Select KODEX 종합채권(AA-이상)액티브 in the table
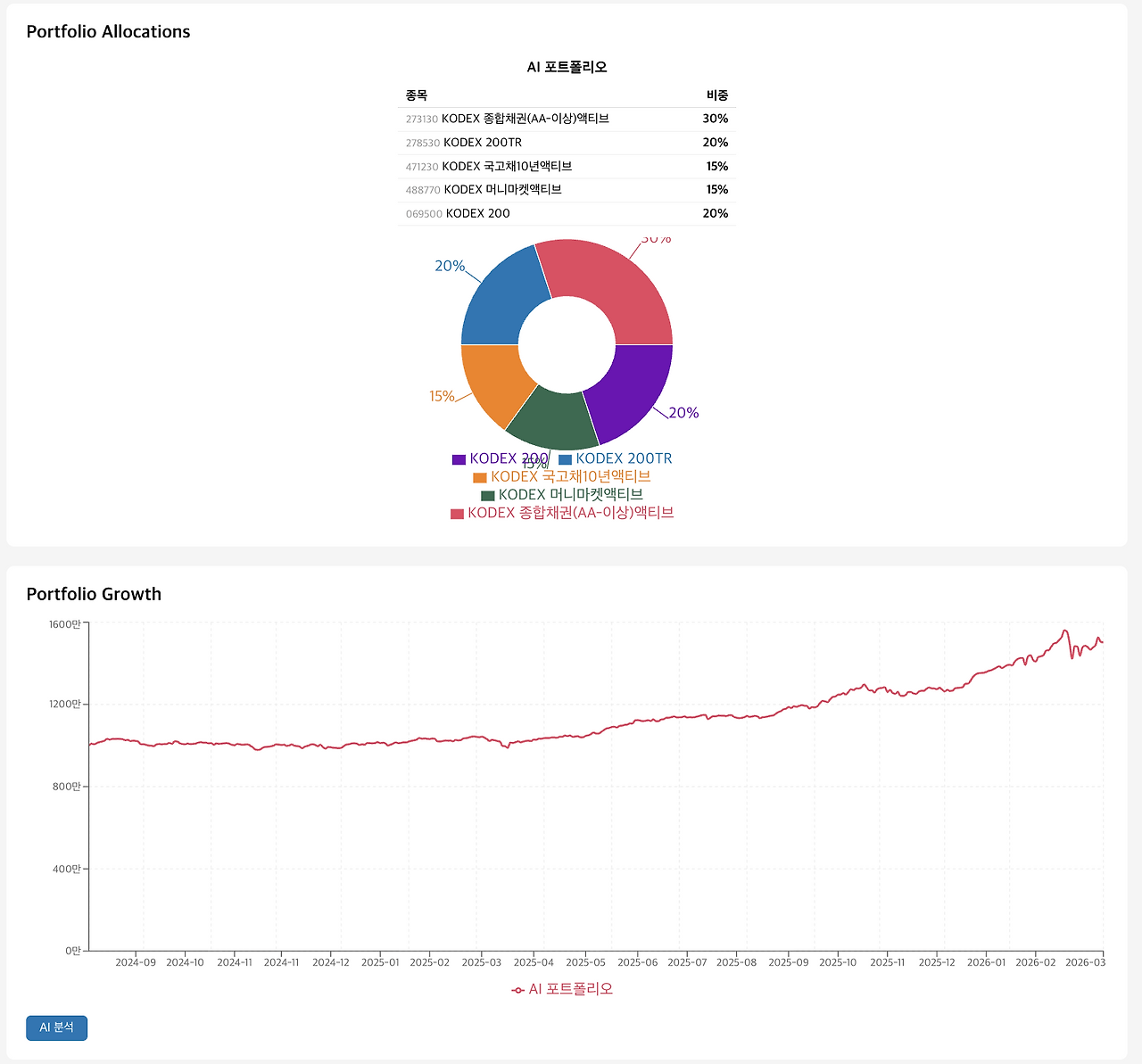The height and width of the screenshot is (1064, 1142). click(x=525, y=119)
